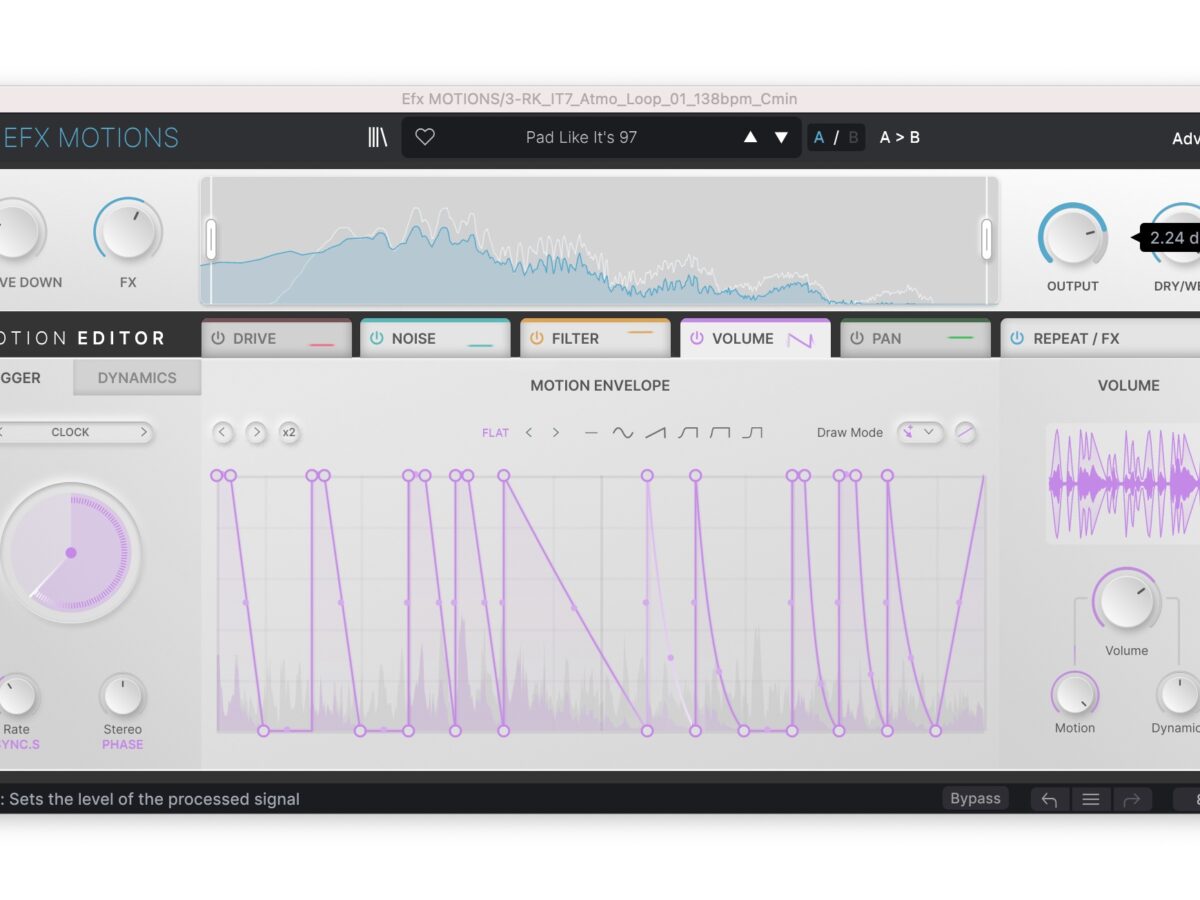
Task: Click the FX knob
Action: click(x=128, y=231)
